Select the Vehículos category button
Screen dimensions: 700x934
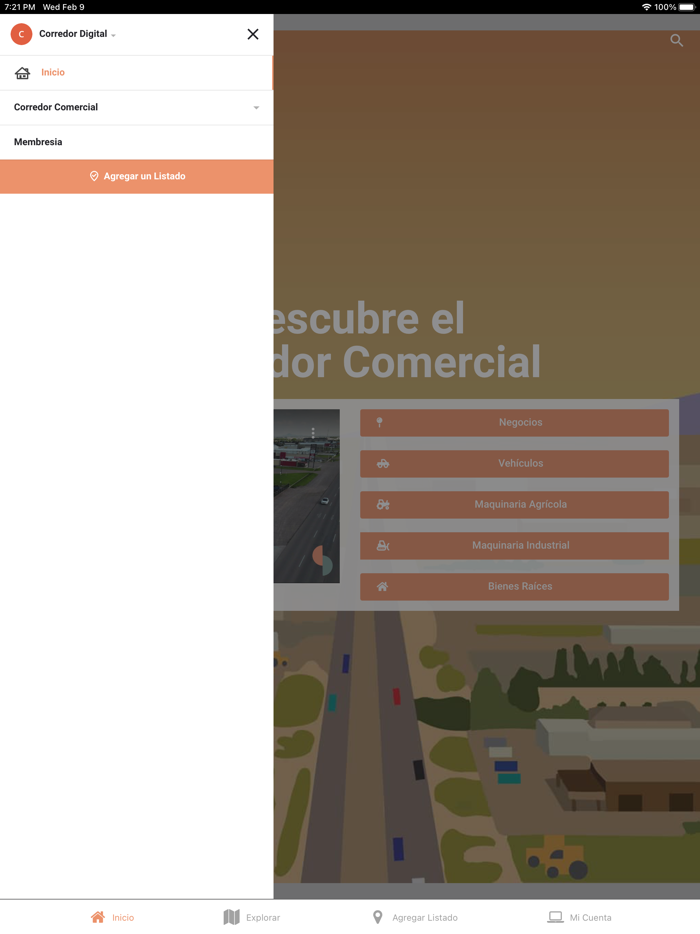(x=514, y=463)
